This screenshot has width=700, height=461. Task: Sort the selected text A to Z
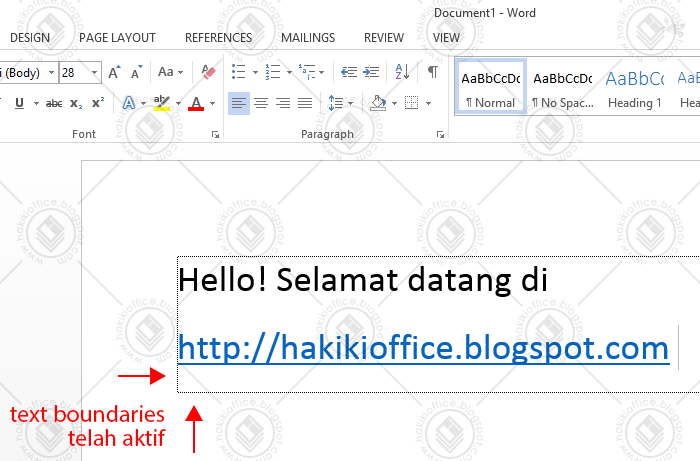pyautogui.click(x=402, y=72)
